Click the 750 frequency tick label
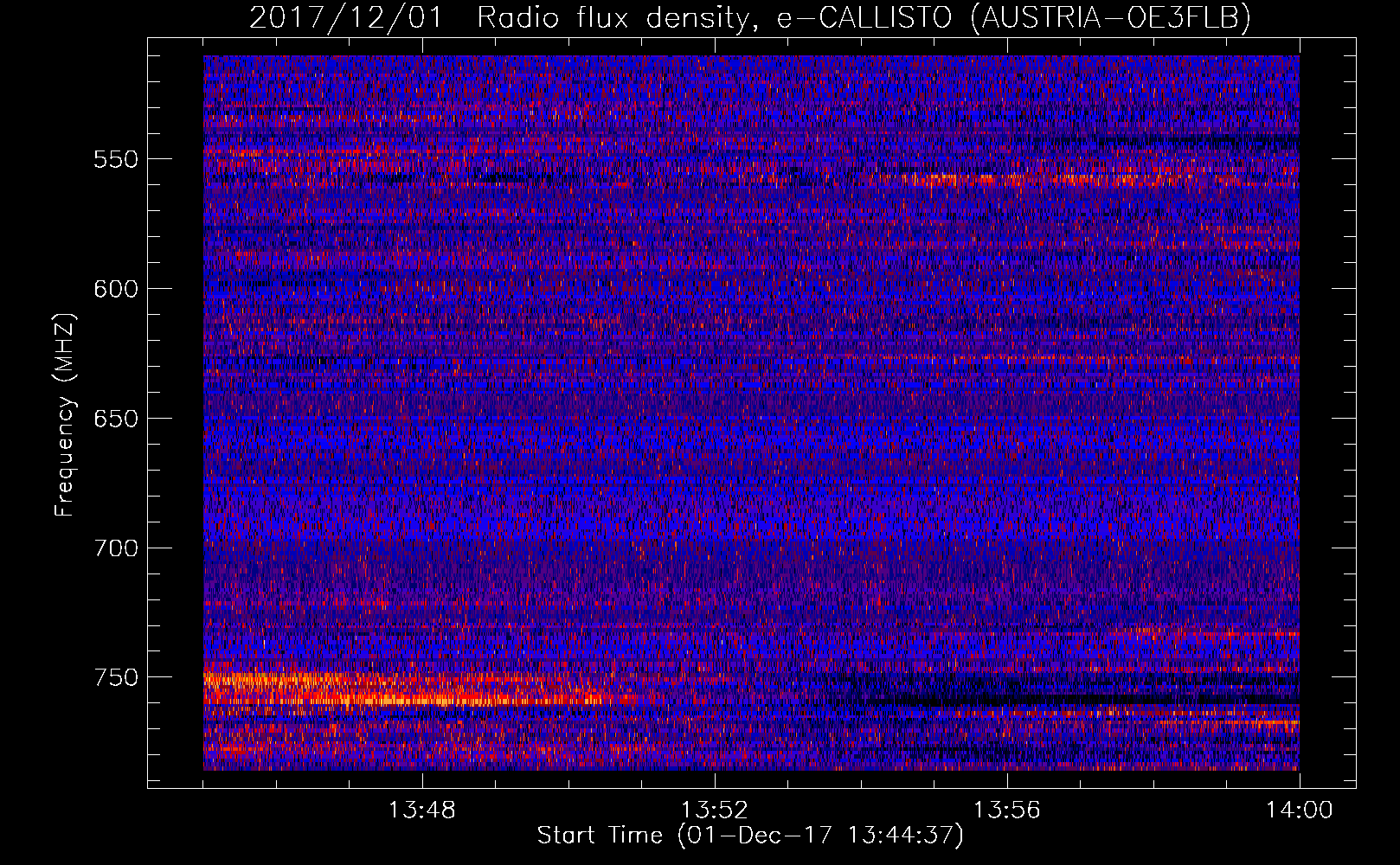1400x865 pixels. pyautogui.click(x=116, y=677)
